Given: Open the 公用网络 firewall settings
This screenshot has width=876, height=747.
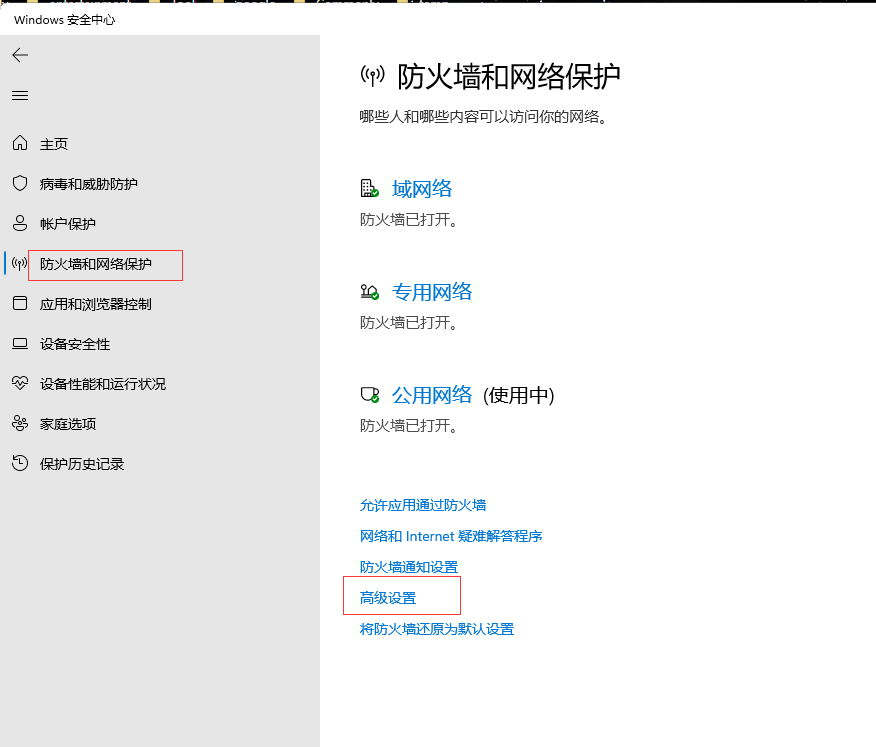Looking at the screenshot, I should [x=432, y=395].
